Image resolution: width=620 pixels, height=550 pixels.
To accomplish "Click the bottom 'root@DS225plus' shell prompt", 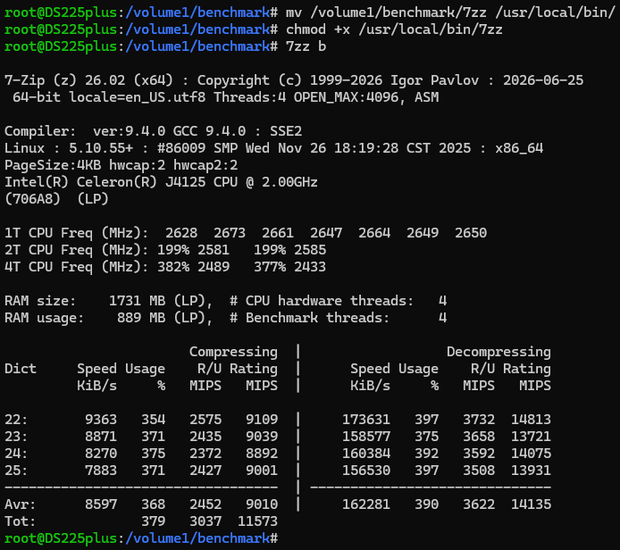I will 60,539.
